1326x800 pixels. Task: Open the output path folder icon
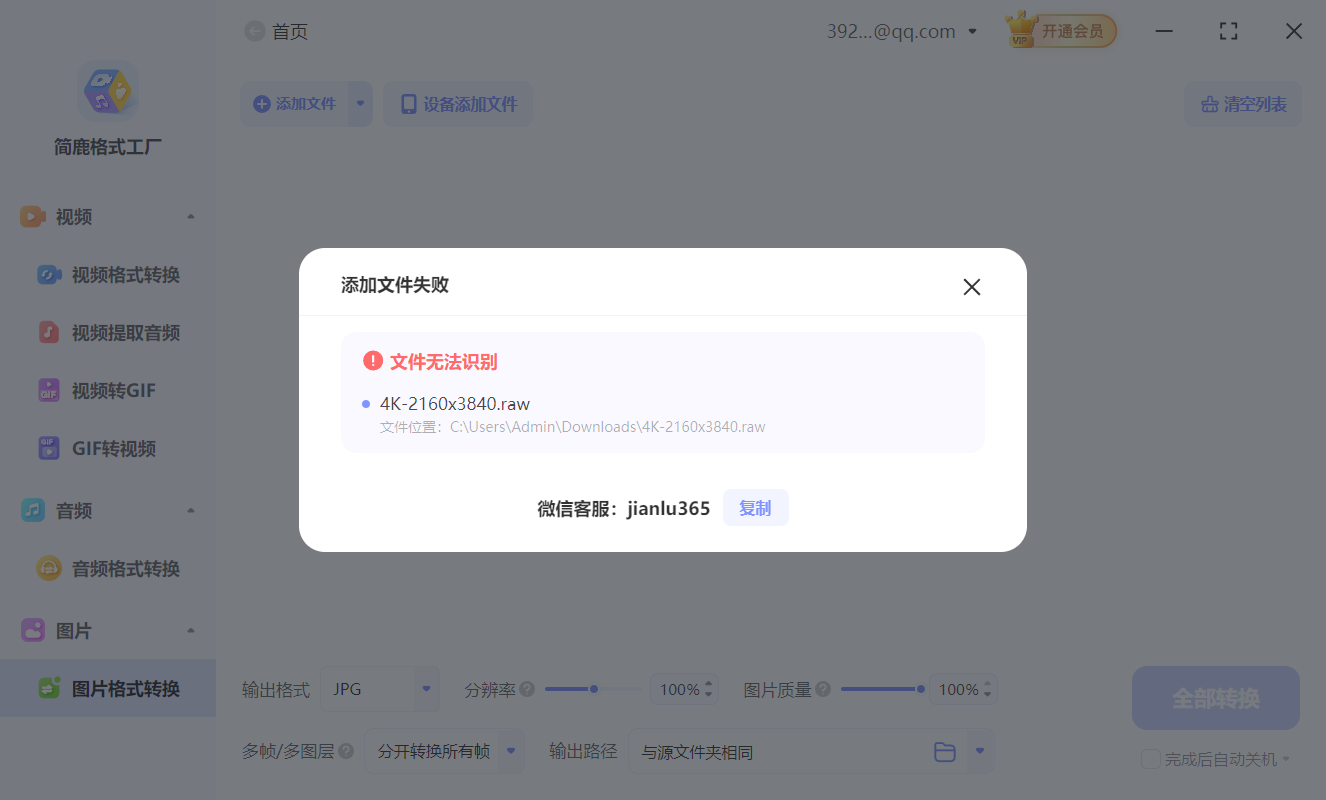pos(945,751)
